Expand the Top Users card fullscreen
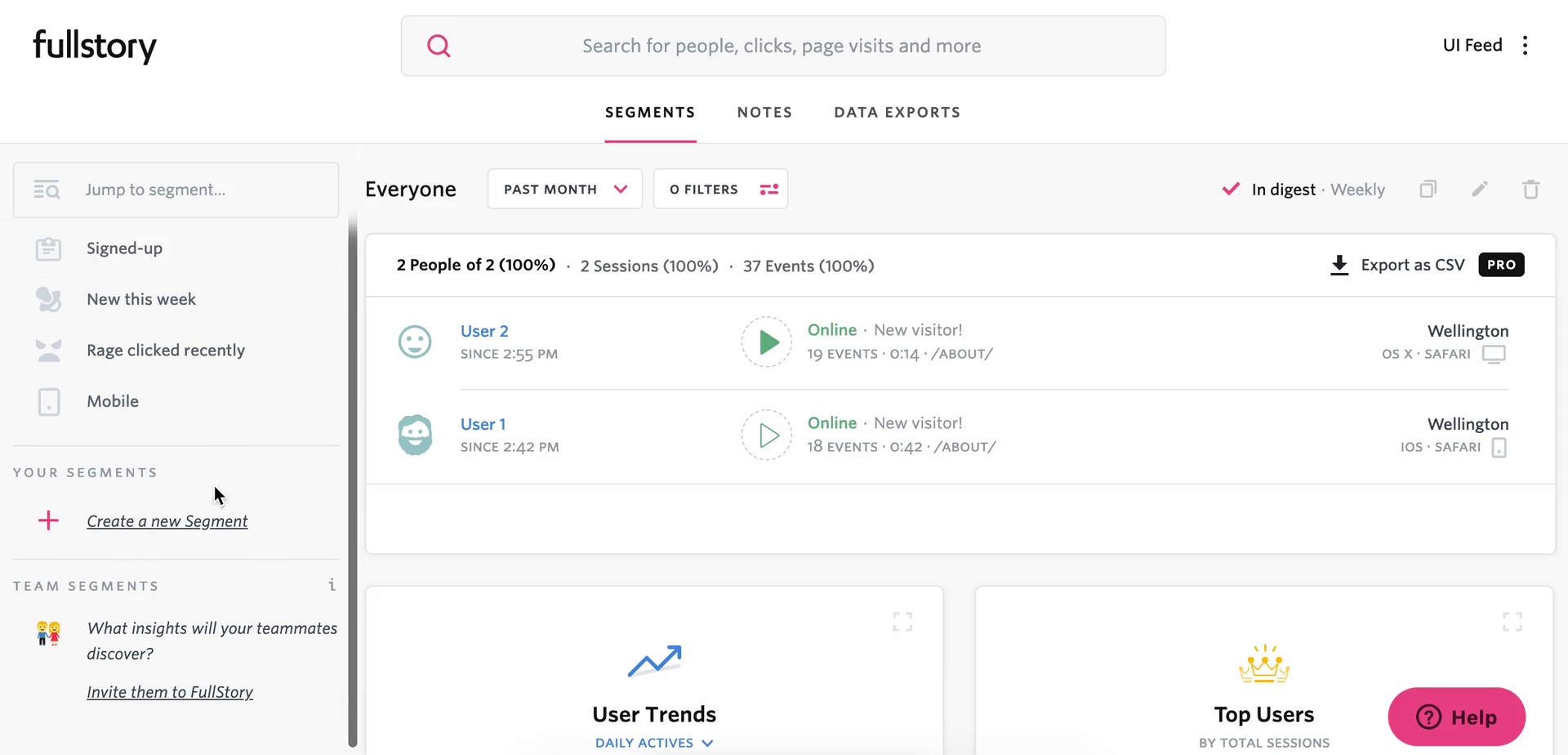 1512,622
